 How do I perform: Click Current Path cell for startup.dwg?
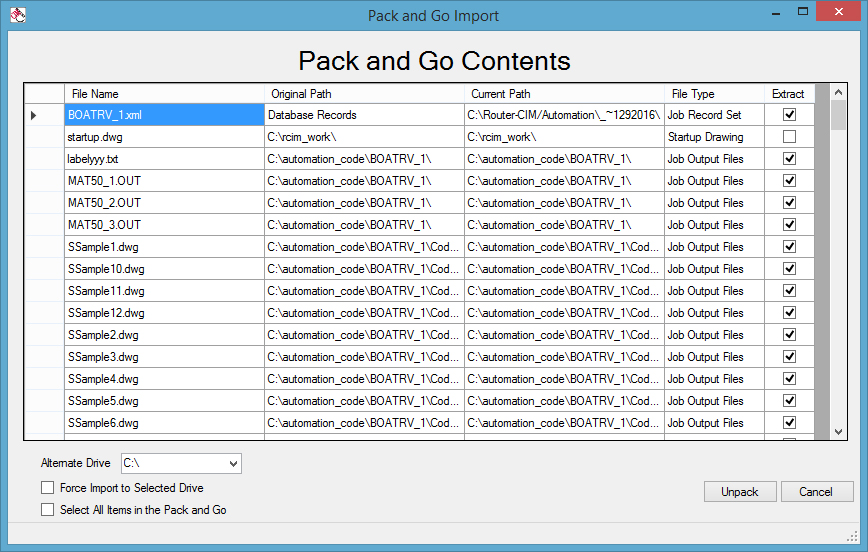tap(564, 137)
